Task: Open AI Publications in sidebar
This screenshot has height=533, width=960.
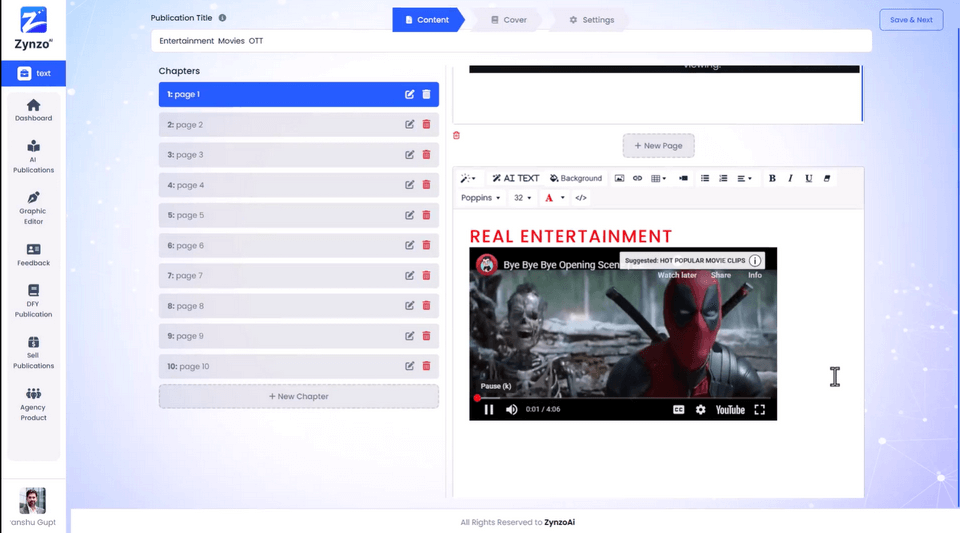Action: [x=33, y=157]
